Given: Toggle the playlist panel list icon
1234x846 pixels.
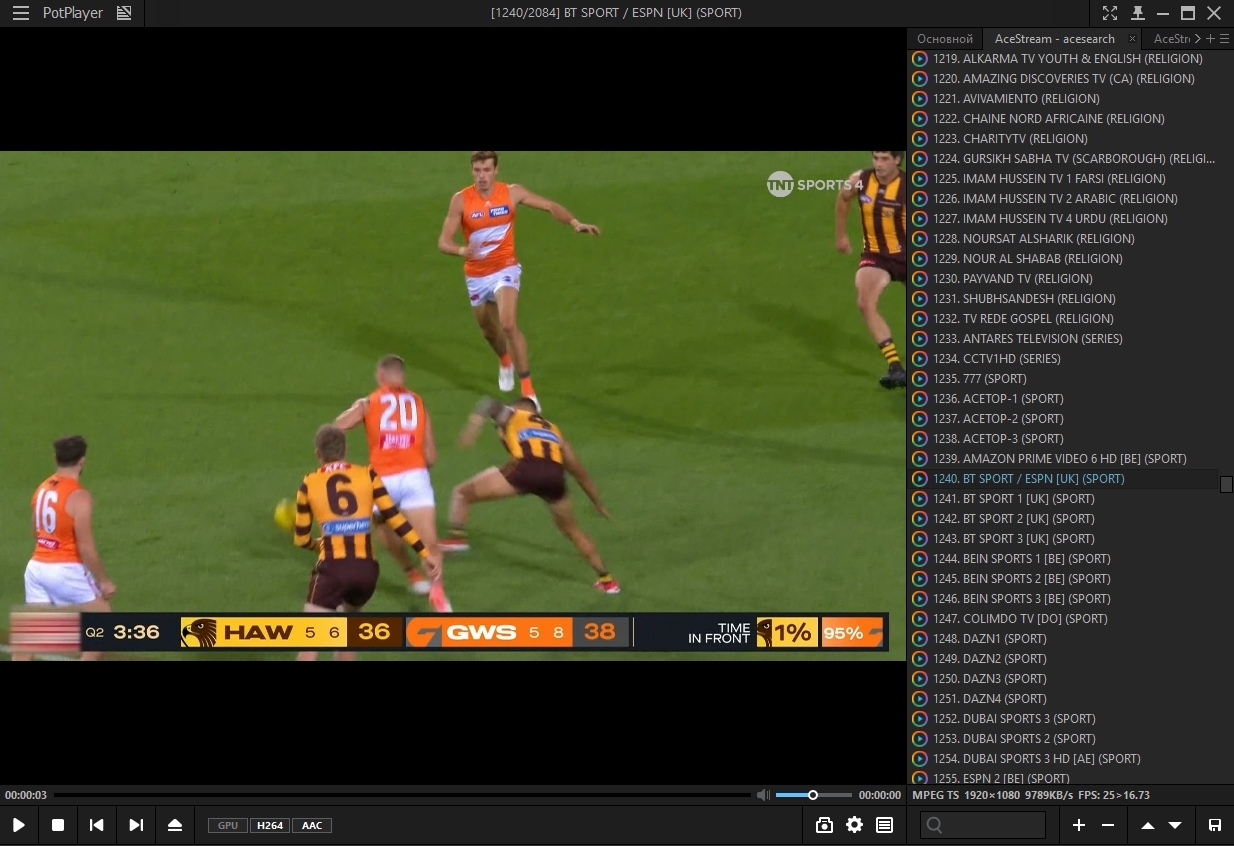Looking at the screenshot, I should click(884, 825).
